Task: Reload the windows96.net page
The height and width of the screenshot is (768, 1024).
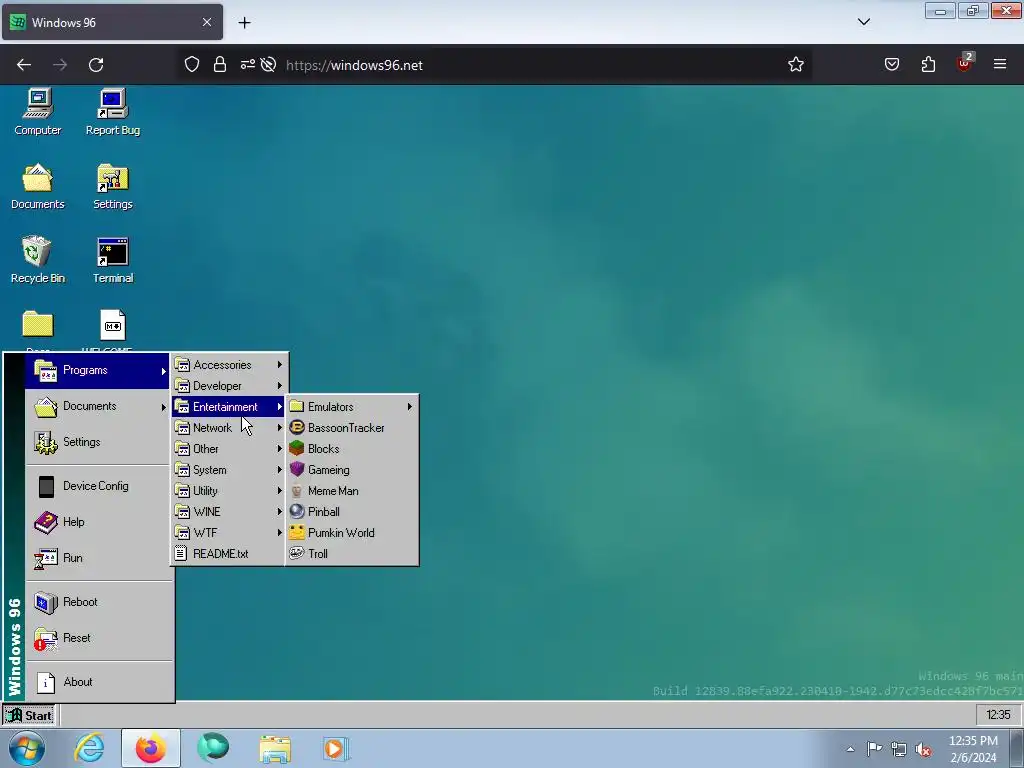Action: coord(96,65)
